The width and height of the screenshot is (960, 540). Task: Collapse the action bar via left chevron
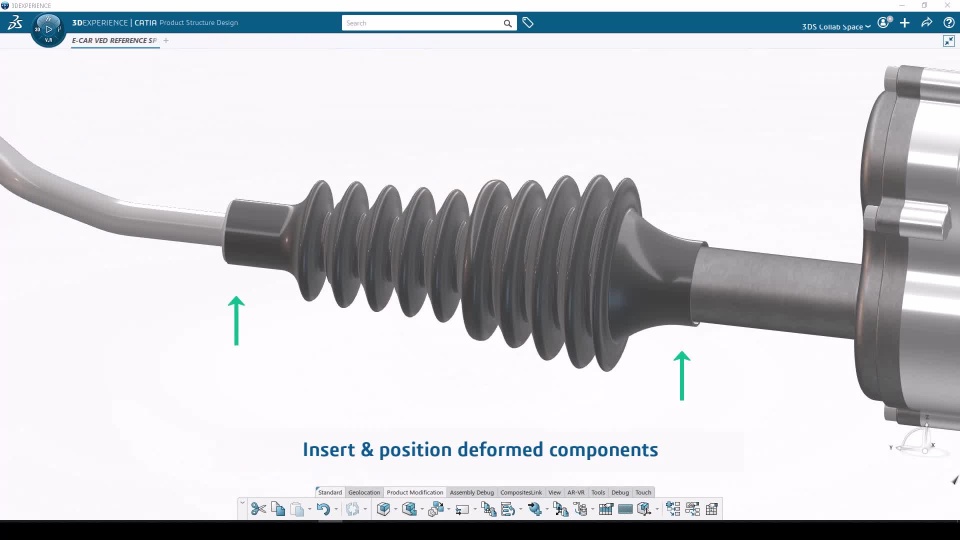point(242,503)
